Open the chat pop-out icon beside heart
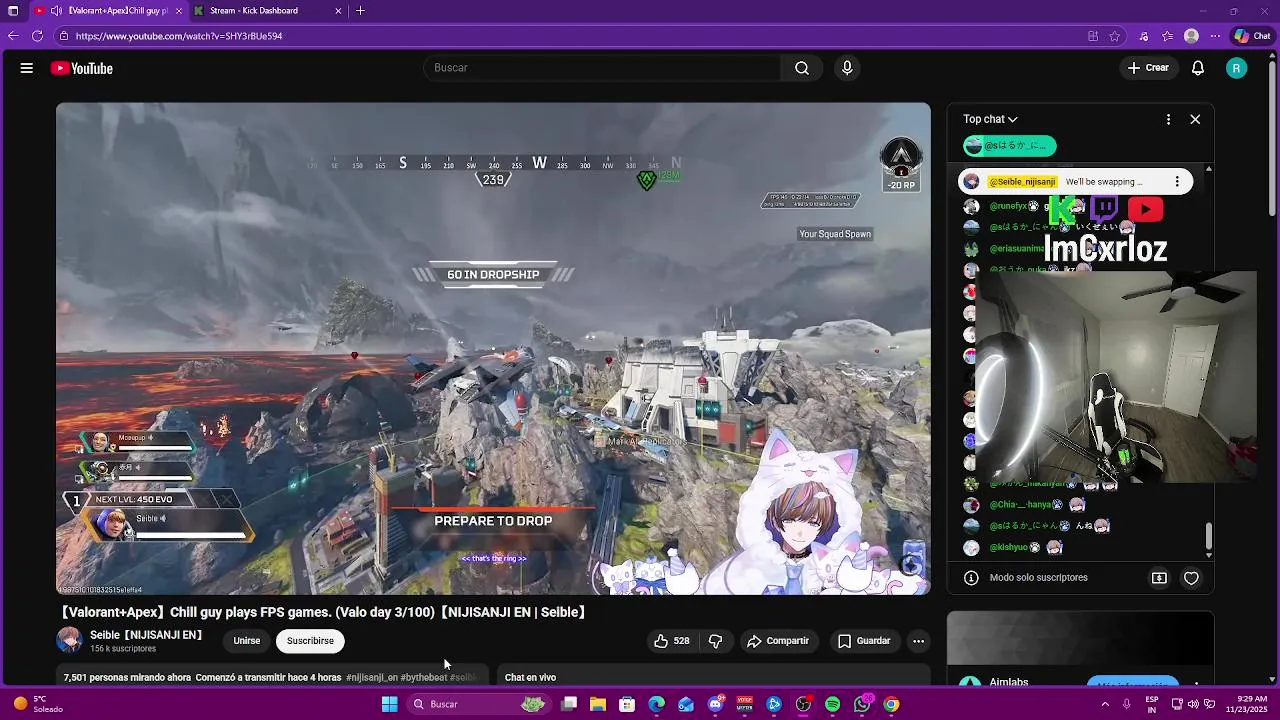 pos(1159,578)
